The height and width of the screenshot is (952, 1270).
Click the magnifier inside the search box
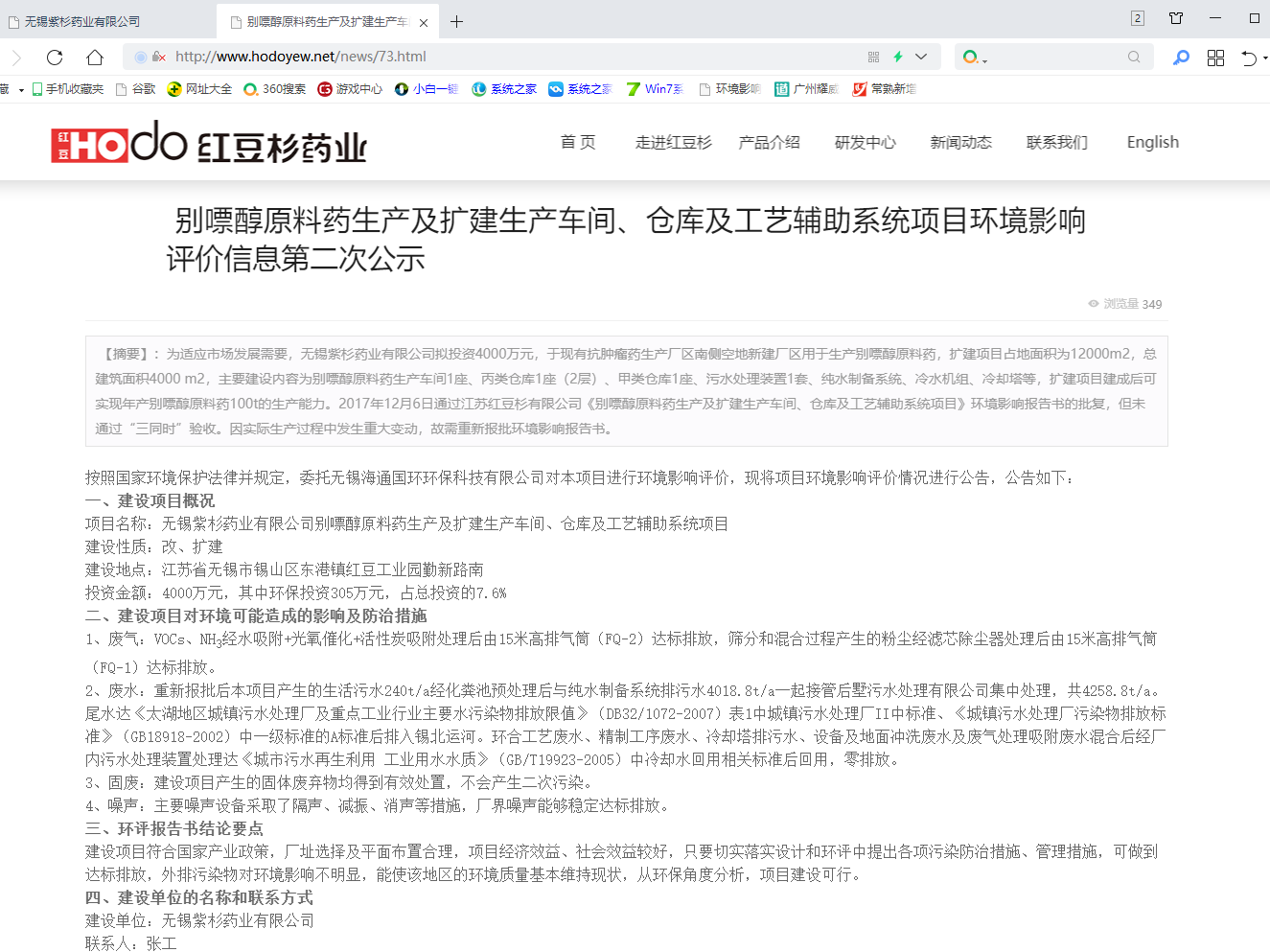(x=1134, y=58)
